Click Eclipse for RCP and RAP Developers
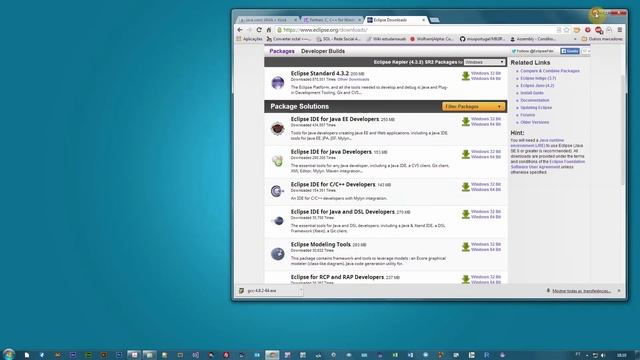The image size is (640, 360). coord(337,277)
